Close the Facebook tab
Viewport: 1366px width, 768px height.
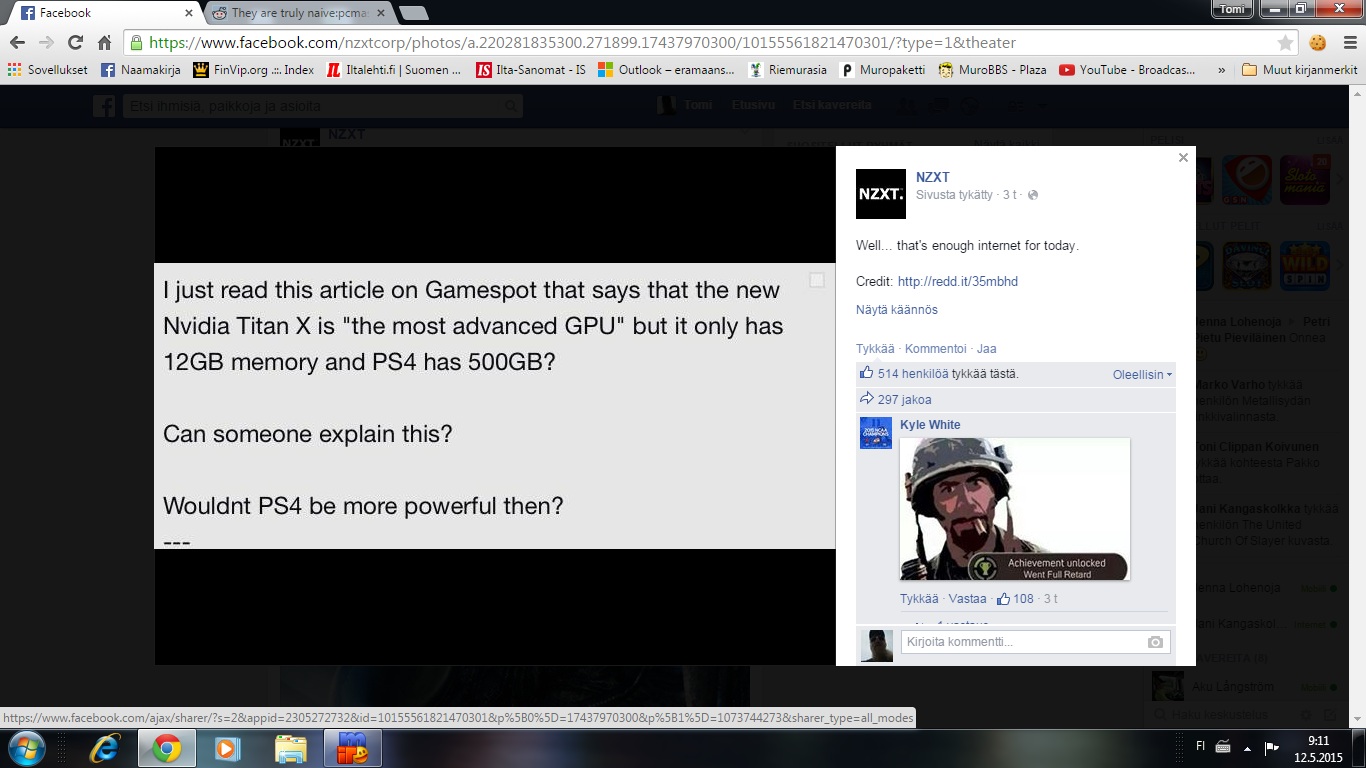pos(187,13)
